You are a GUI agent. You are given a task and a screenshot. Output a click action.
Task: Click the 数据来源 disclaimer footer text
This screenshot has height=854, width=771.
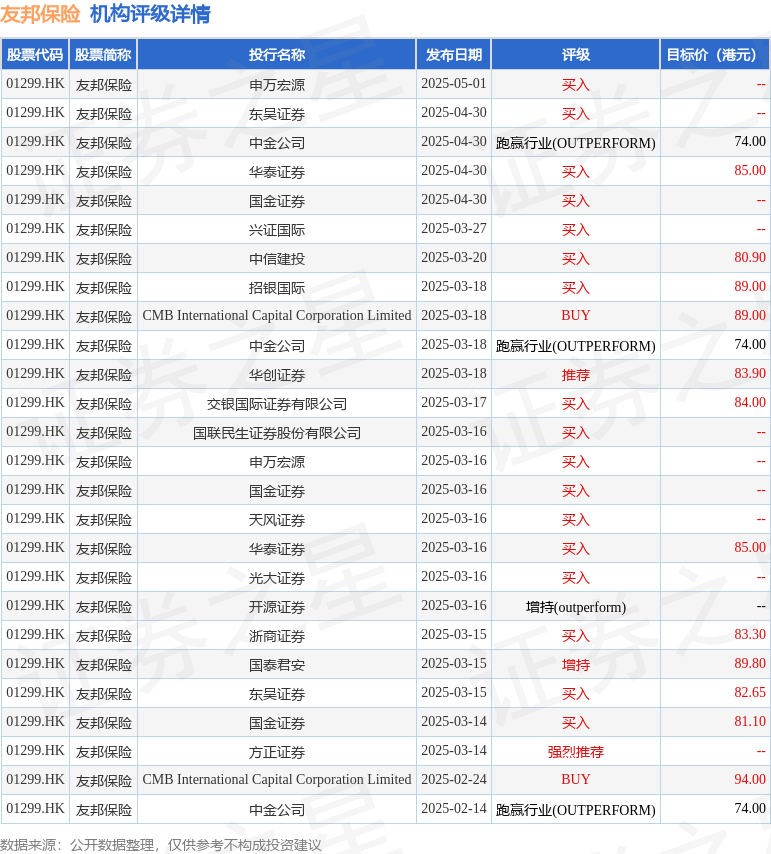[x=161, y=845]
